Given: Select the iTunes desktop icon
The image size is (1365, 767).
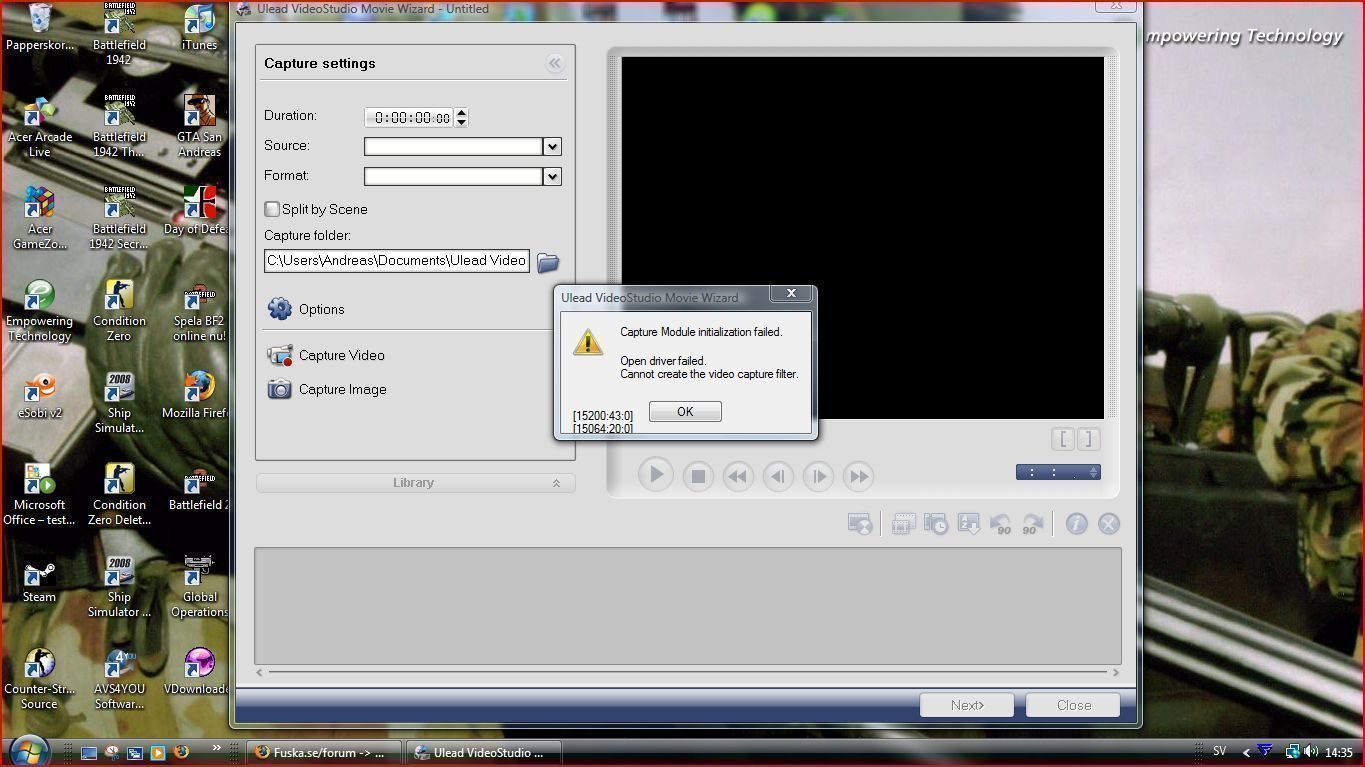Looking at the screenshot, I should 199,28.
